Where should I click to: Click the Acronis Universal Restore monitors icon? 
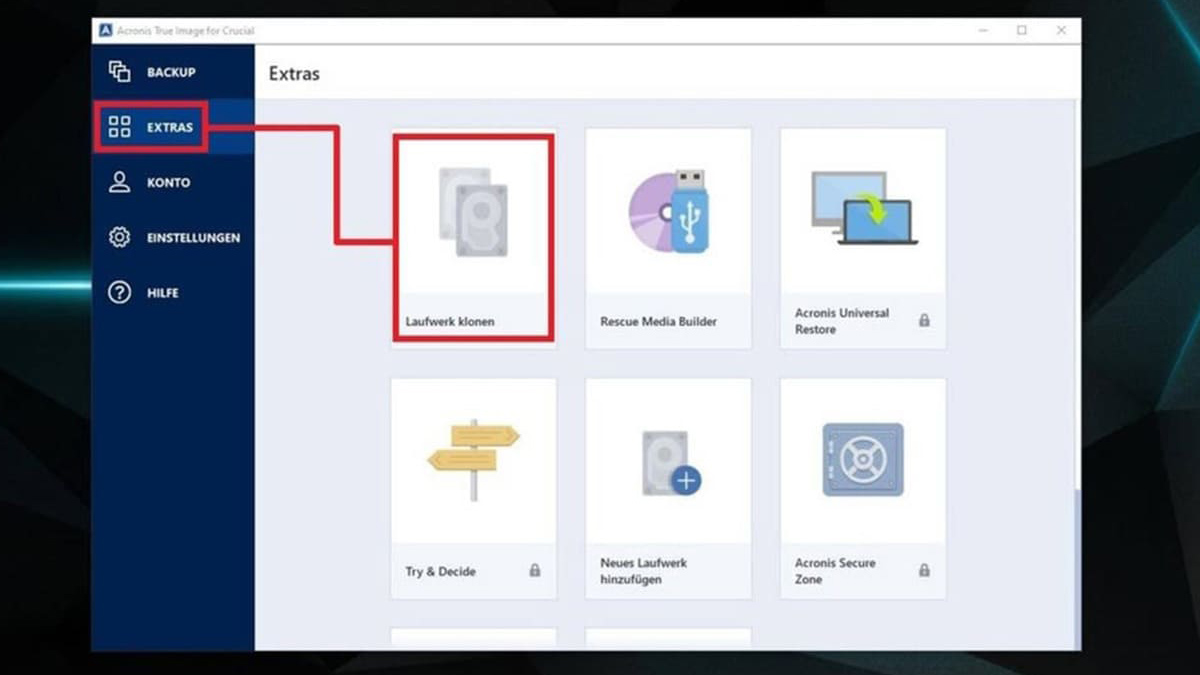864,208
